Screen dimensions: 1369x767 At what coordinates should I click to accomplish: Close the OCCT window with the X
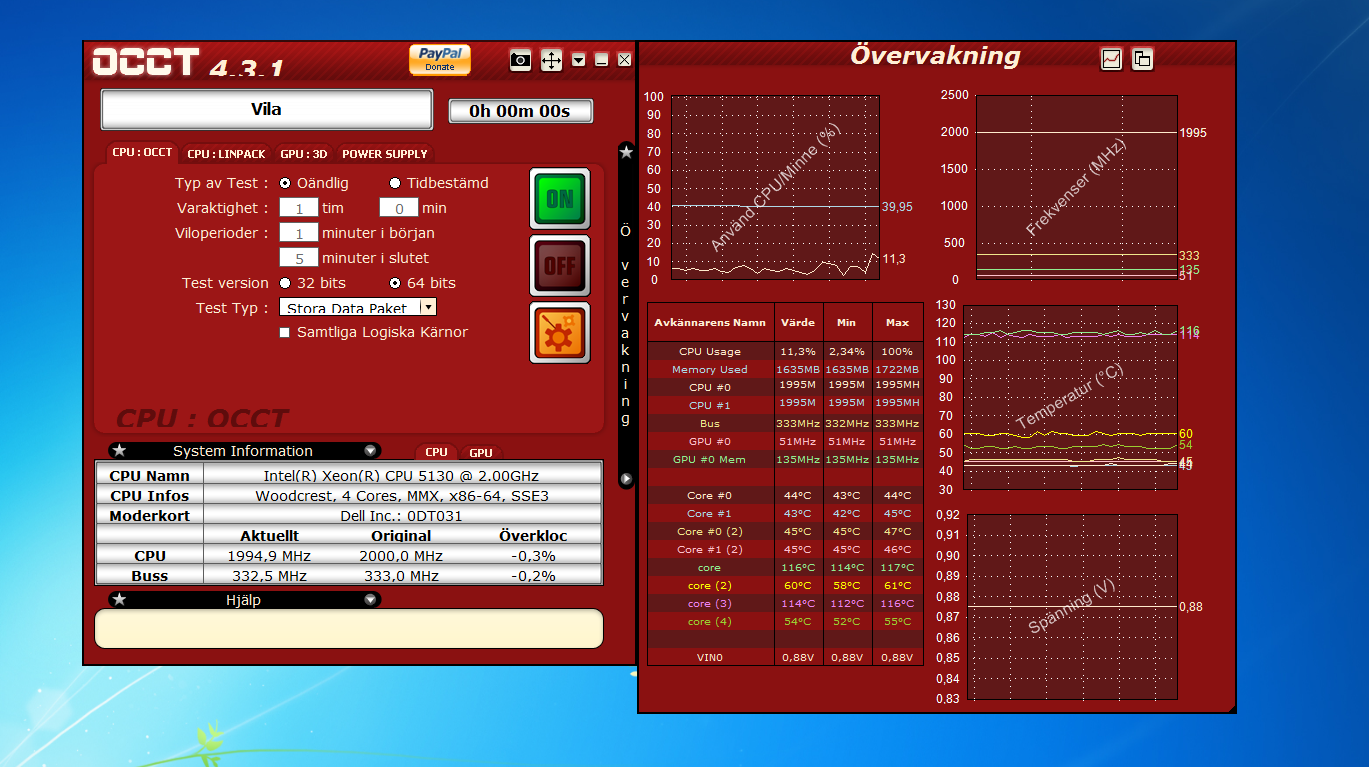click(x=625, y=60)
